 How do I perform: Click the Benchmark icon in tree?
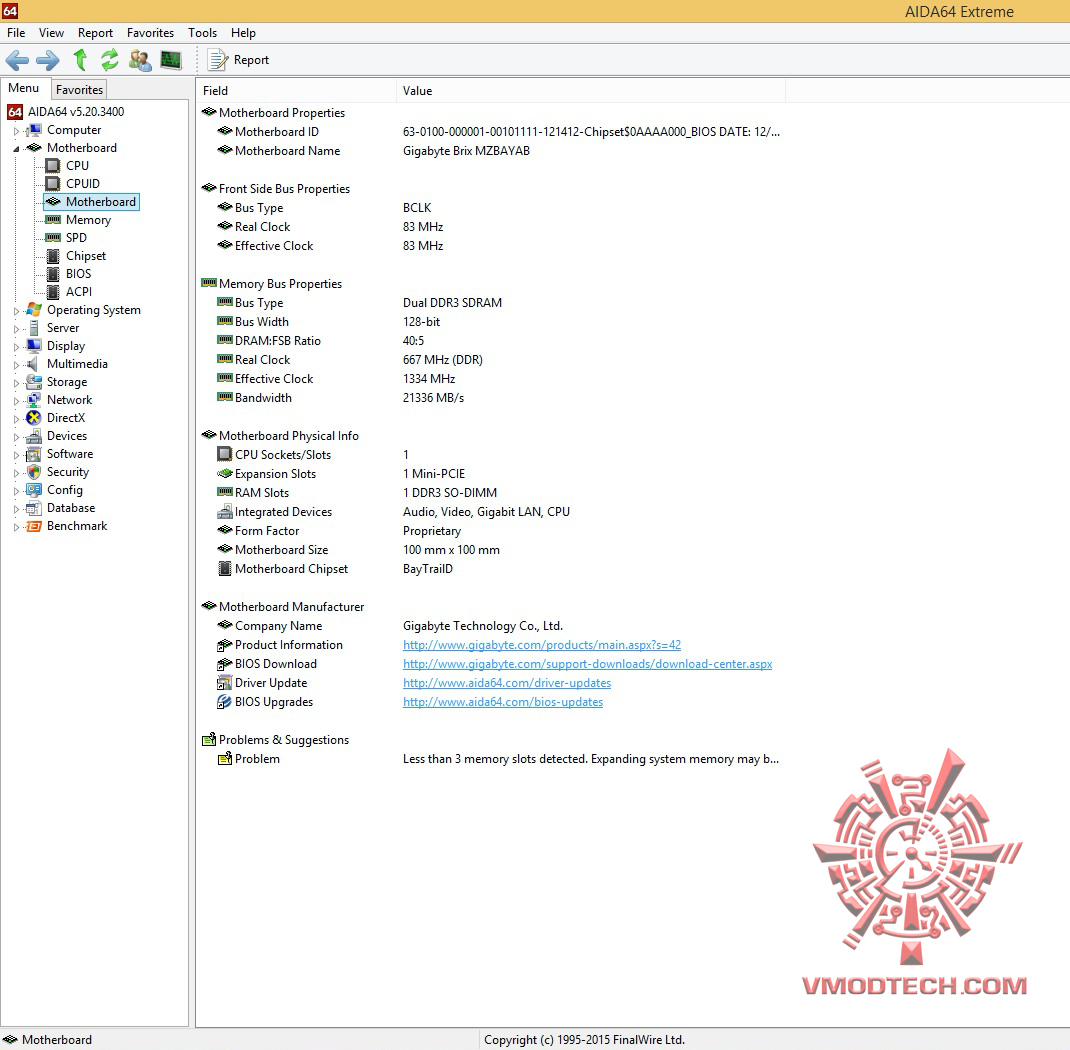[x=33, y=526]
